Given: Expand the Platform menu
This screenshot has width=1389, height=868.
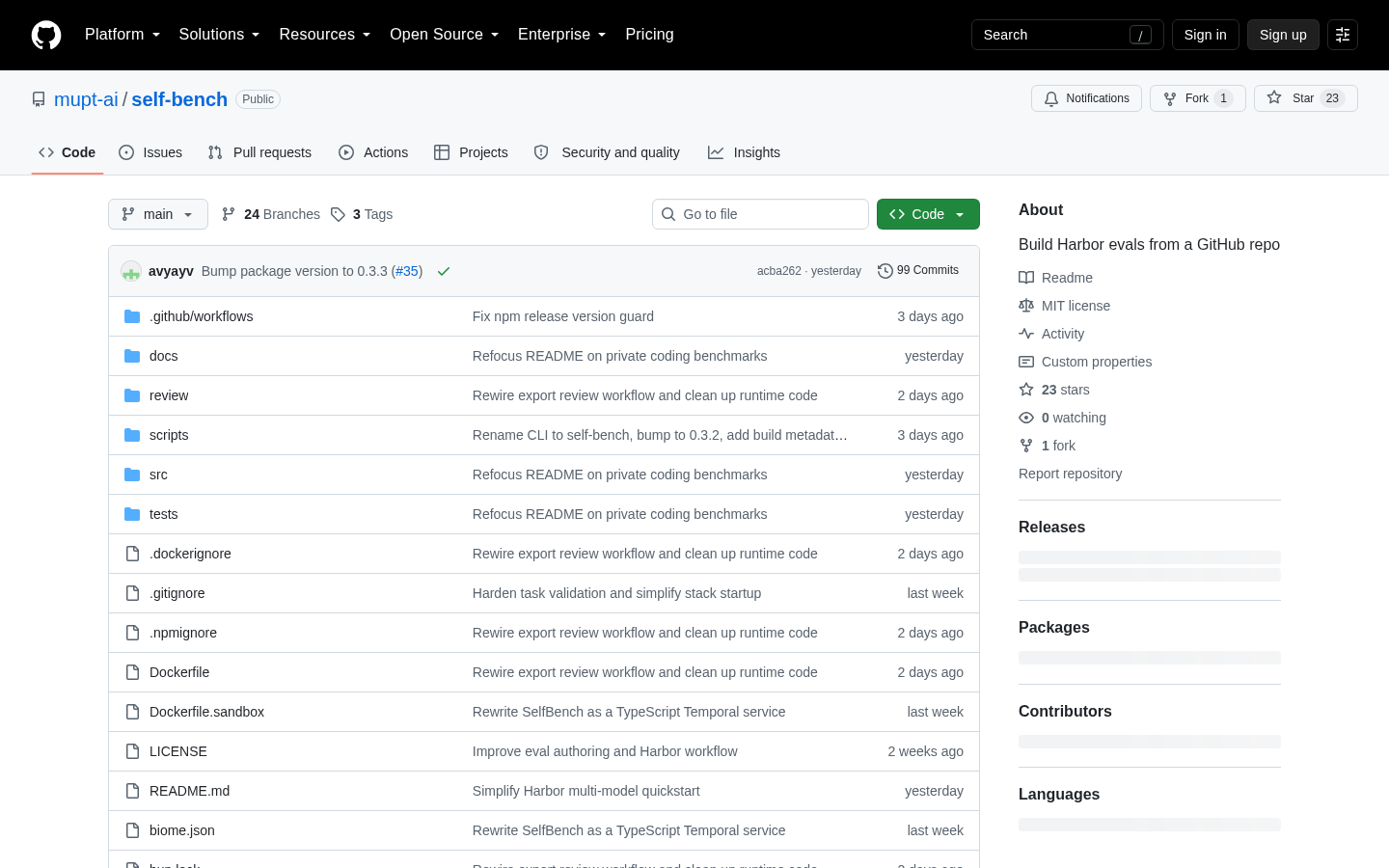Looking at the screenshot, I should 123,35.
